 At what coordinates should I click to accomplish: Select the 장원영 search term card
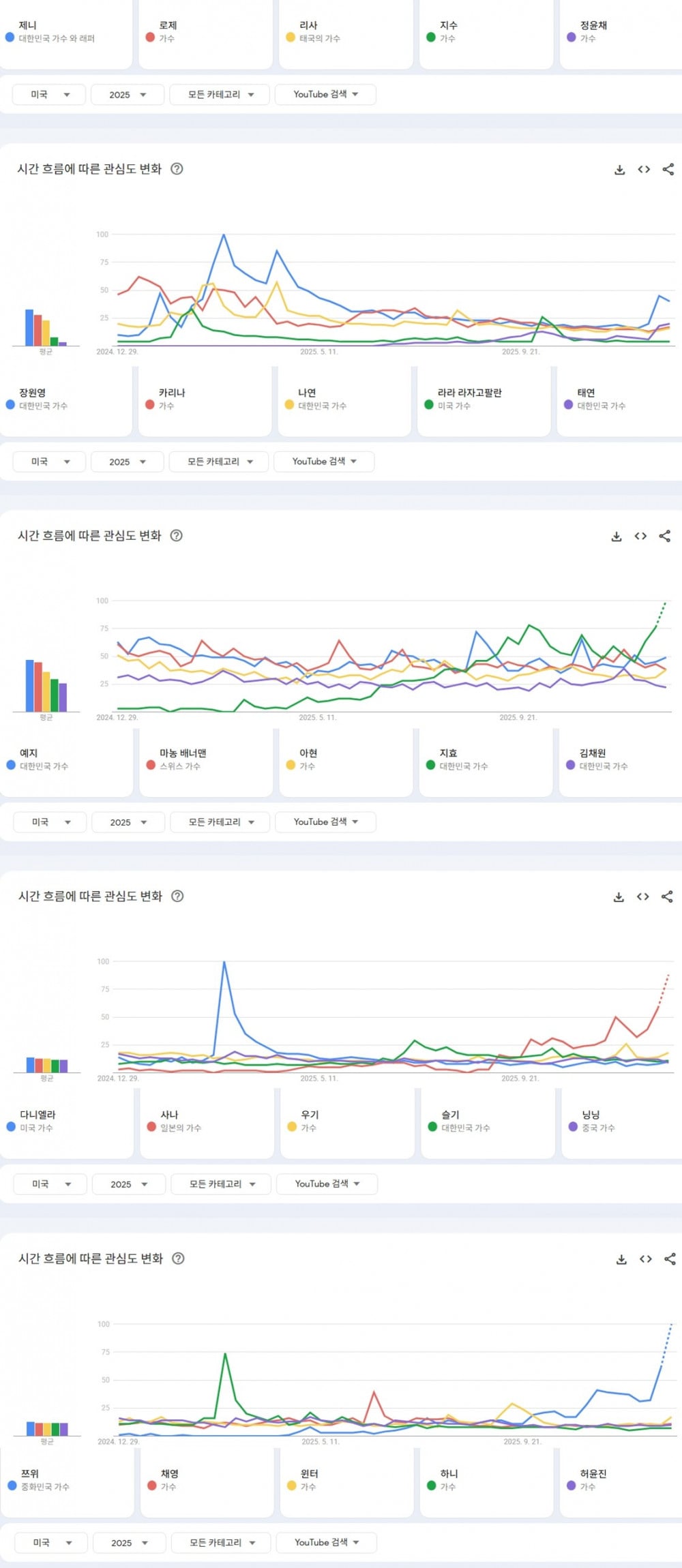click(65, 399)
